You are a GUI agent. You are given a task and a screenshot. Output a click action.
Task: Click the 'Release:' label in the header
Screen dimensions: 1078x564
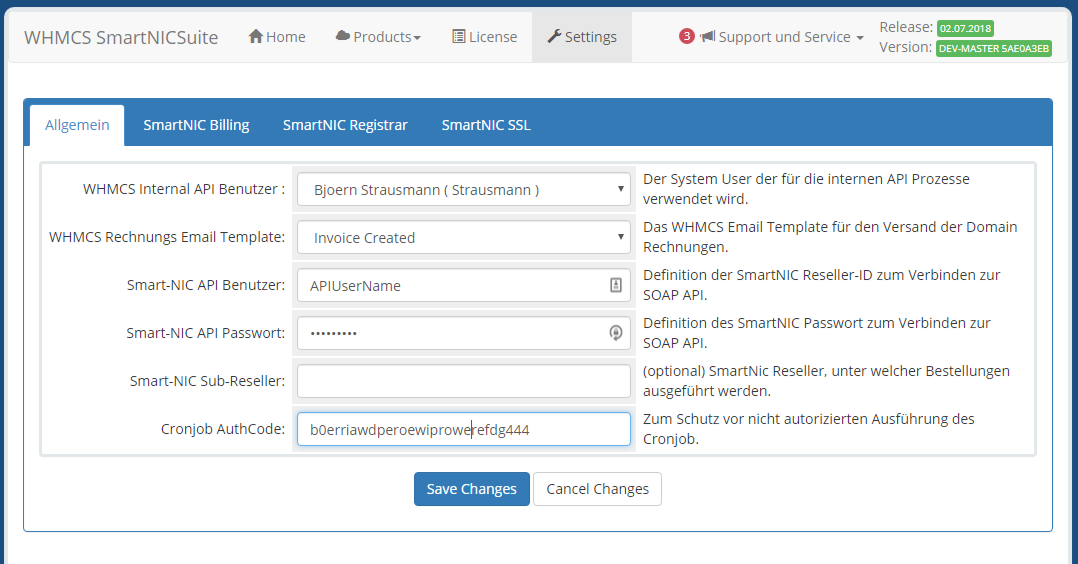906,27
